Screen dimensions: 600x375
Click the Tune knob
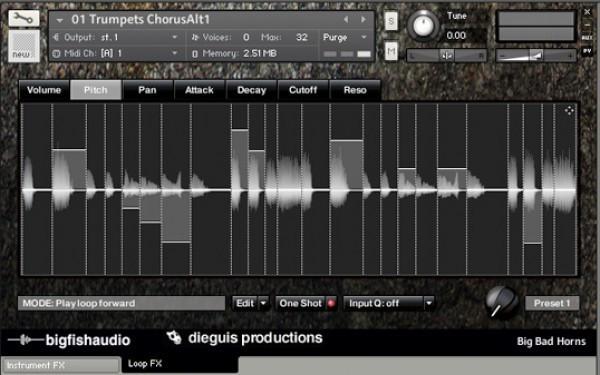(423, 26)
